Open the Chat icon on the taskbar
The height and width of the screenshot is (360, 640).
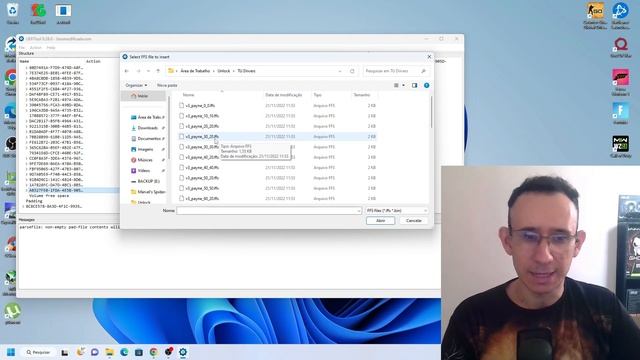[x=95, y=352]
